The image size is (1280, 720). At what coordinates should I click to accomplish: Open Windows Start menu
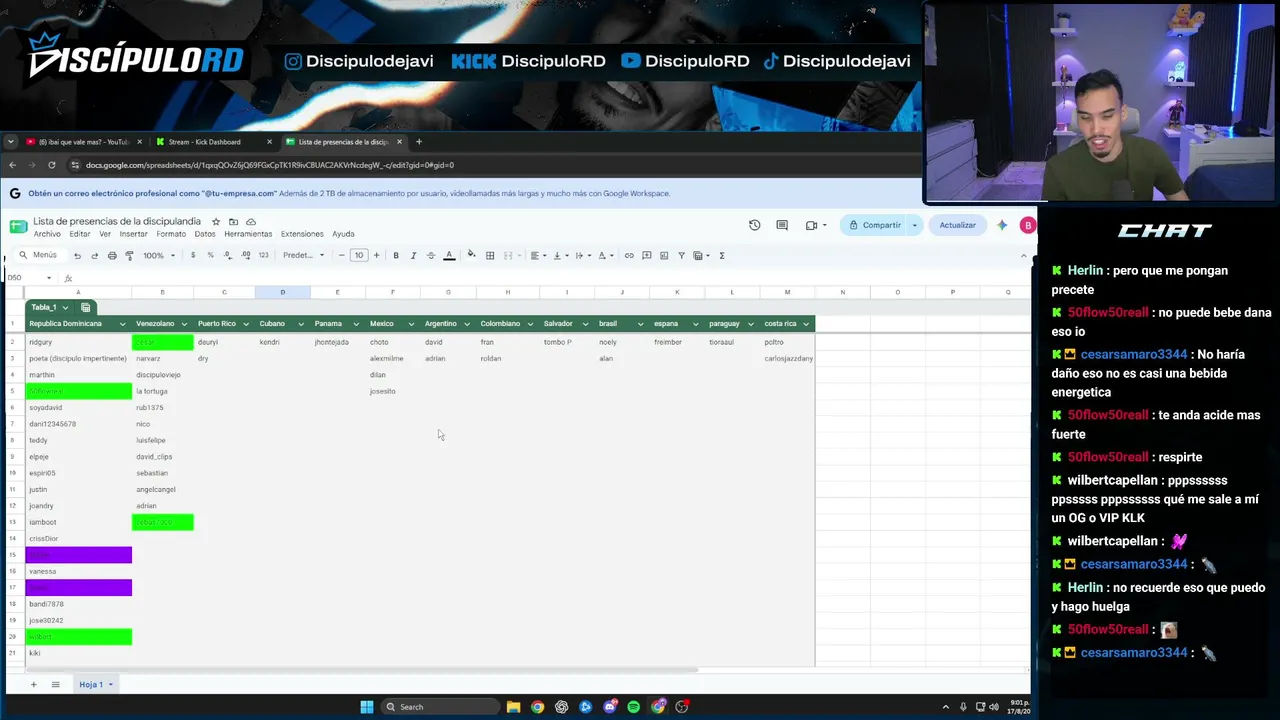click(367, 707)
